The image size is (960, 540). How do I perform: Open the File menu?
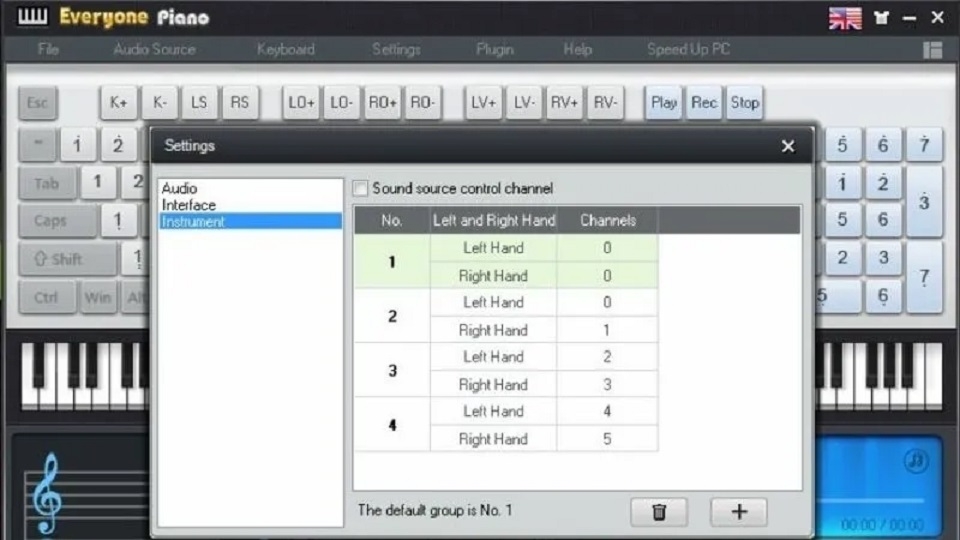(x=48, y=50)
